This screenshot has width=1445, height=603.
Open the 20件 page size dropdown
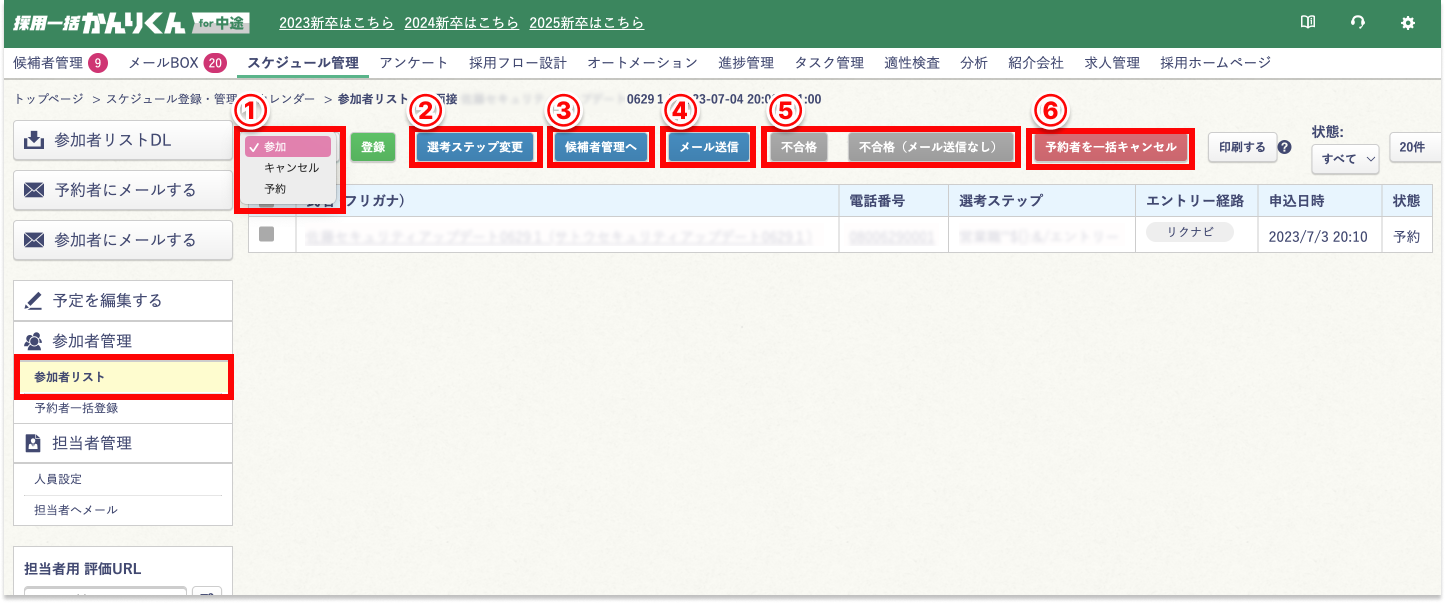pyautogui.click(x=1414, y=147)
